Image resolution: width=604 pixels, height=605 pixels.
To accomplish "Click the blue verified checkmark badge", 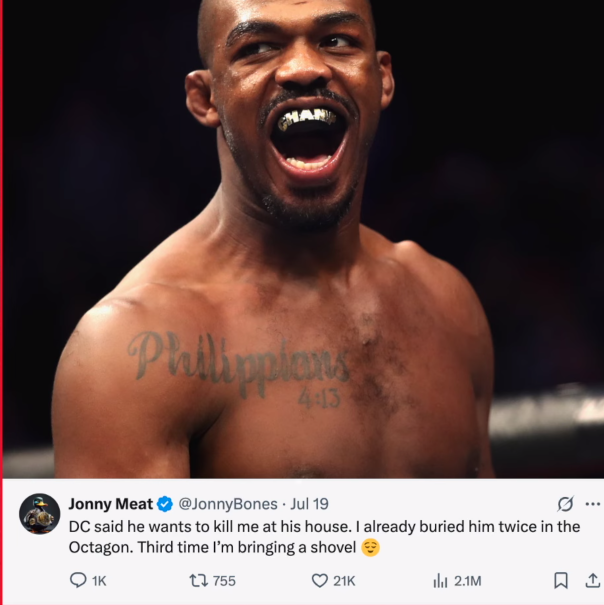I will (165, 504).
